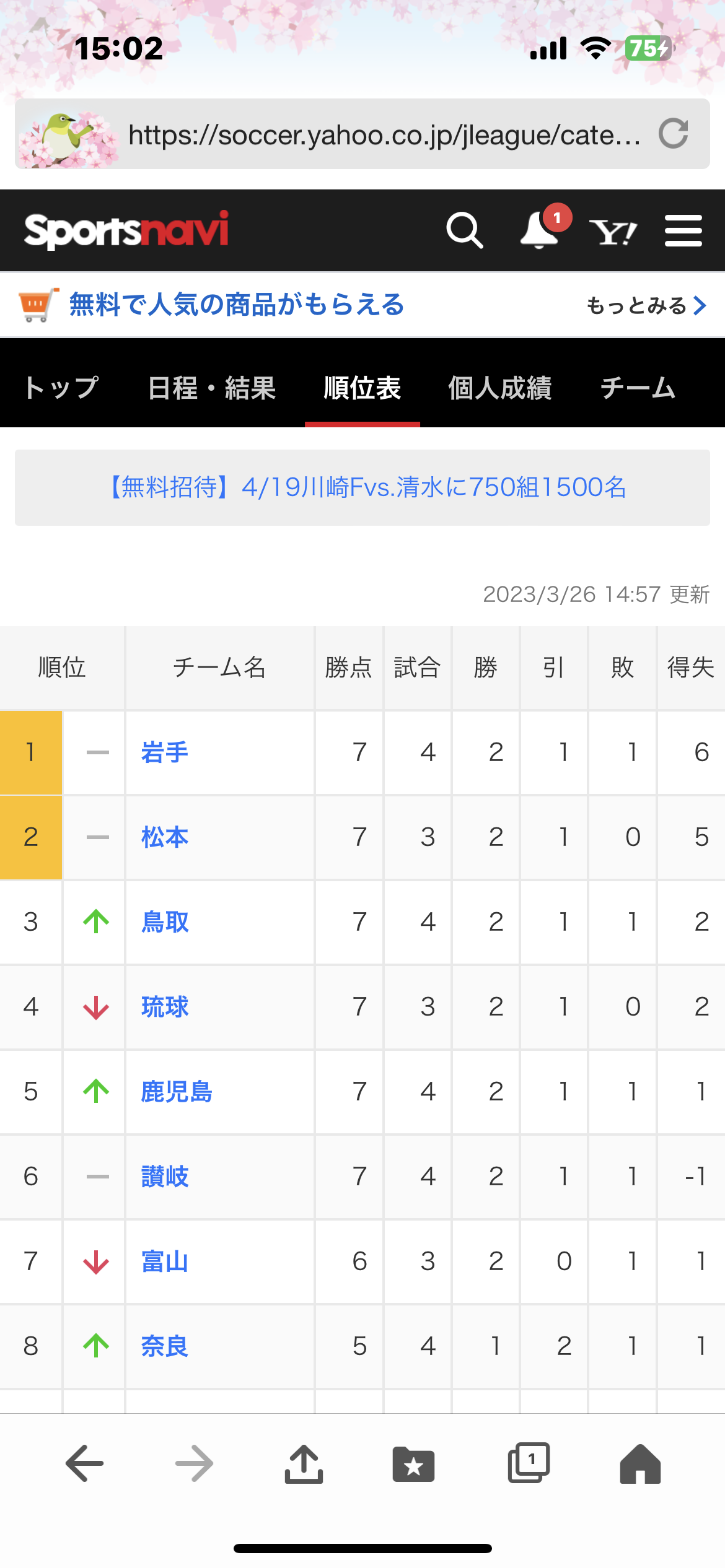Image resolution: width=725 pixels, height=1568 pixels.
Task: Open 岩手 team link
Action: [164, 752]
